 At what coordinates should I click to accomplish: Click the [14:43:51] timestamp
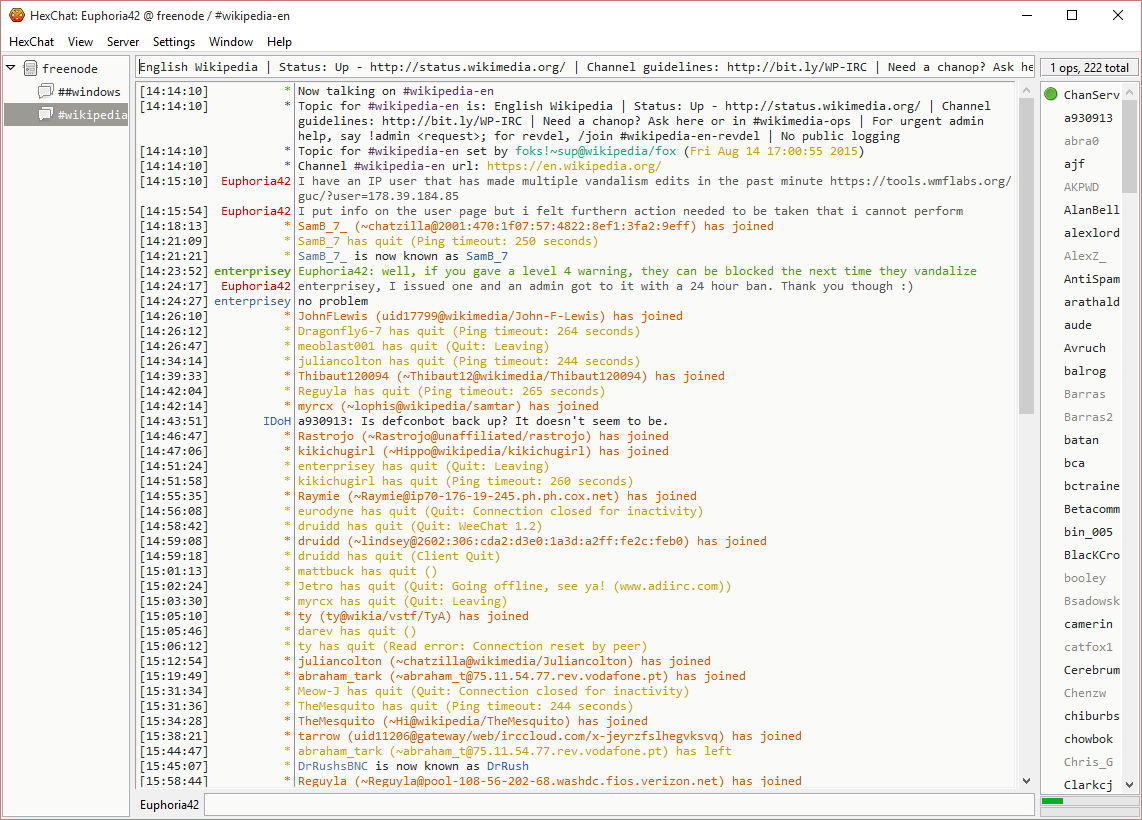click(173, 421)
